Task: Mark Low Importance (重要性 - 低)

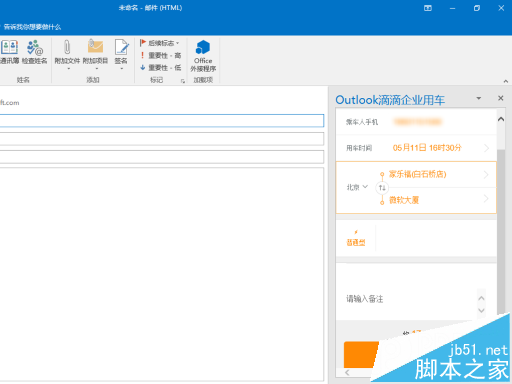Action: (160, 68)
